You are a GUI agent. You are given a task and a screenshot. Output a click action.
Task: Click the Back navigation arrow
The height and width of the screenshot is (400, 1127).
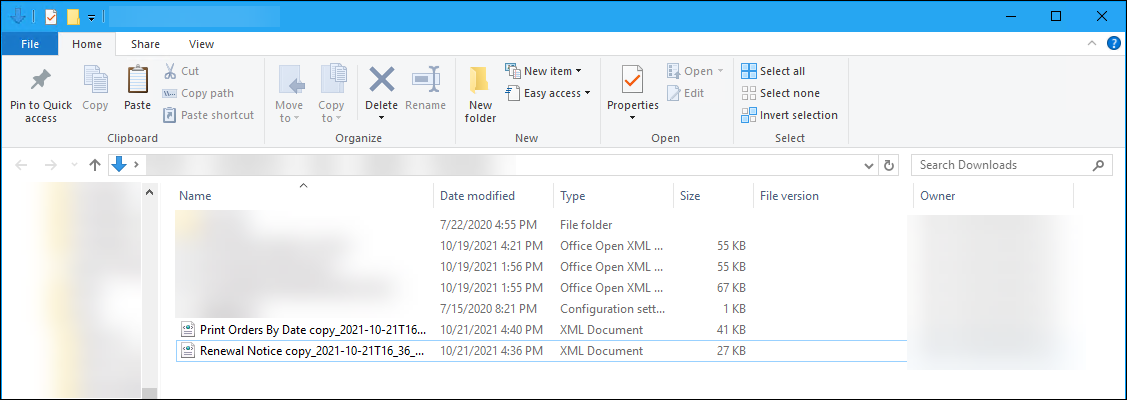tap(22, 165)
